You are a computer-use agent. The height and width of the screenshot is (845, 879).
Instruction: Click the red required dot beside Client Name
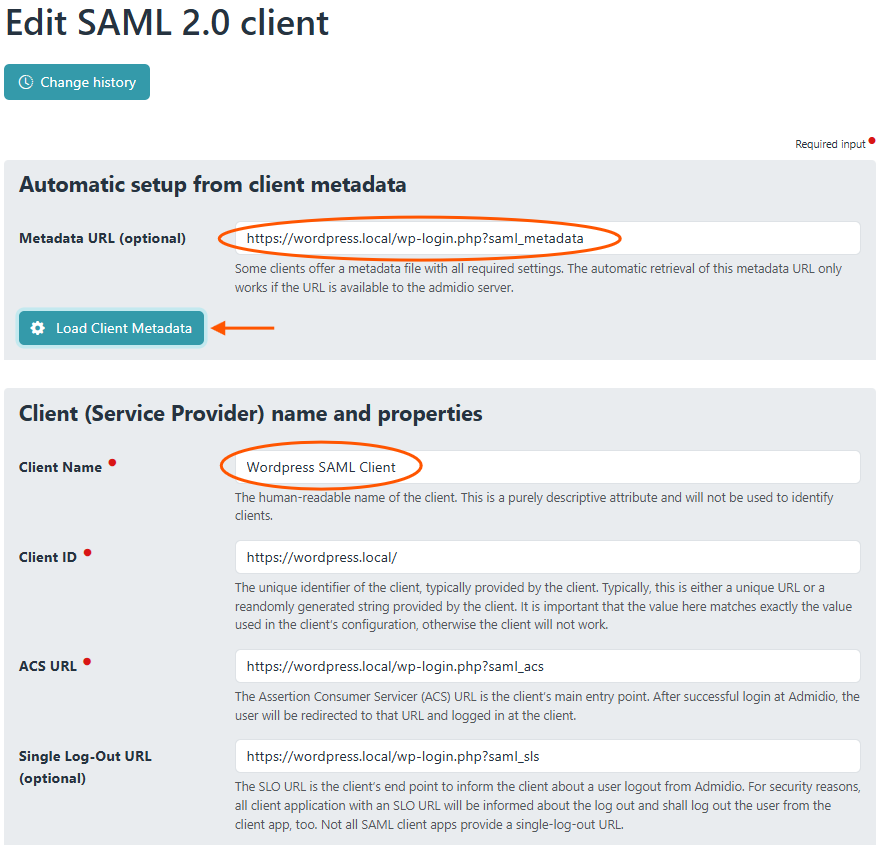(x=113, y=463)
